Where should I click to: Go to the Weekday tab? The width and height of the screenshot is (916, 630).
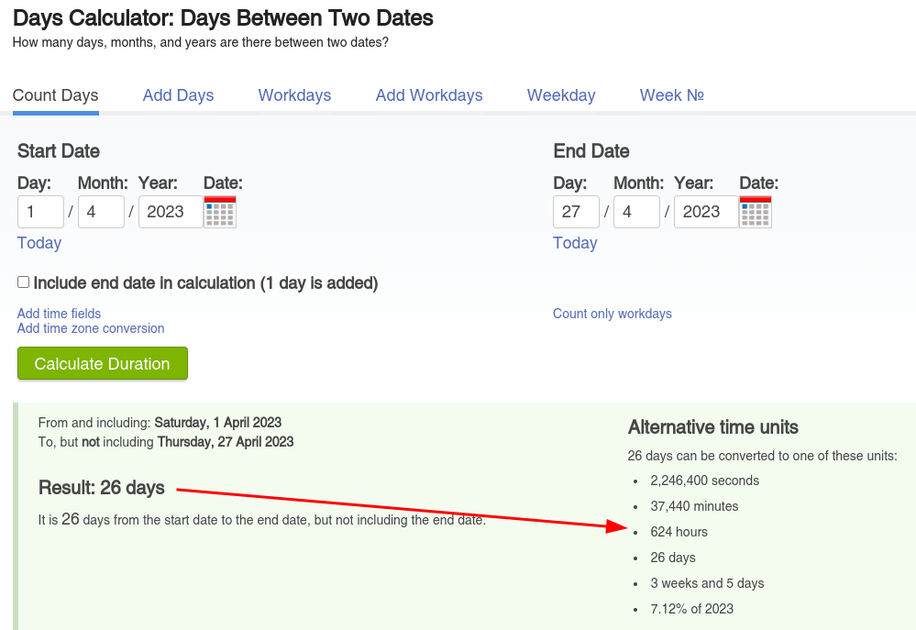point(561,96)
